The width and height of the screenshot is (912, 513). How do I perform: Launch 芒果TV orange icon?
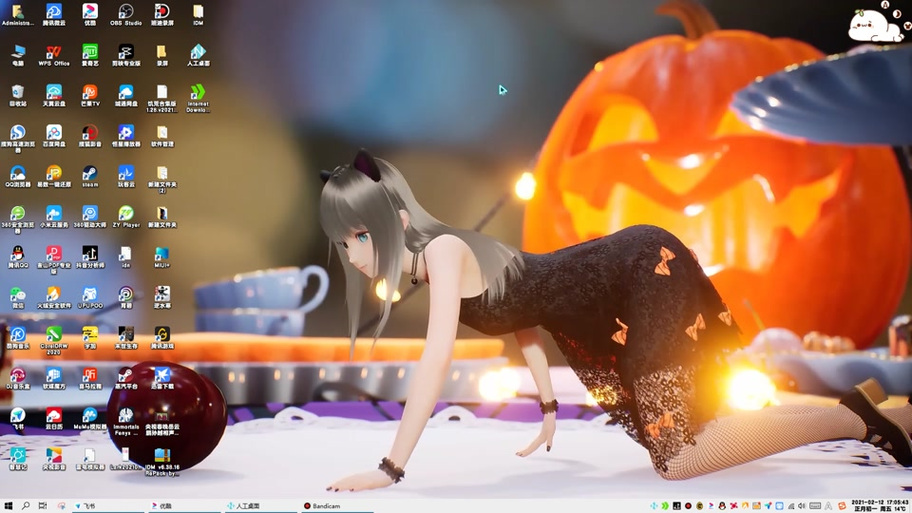(90, 95)
